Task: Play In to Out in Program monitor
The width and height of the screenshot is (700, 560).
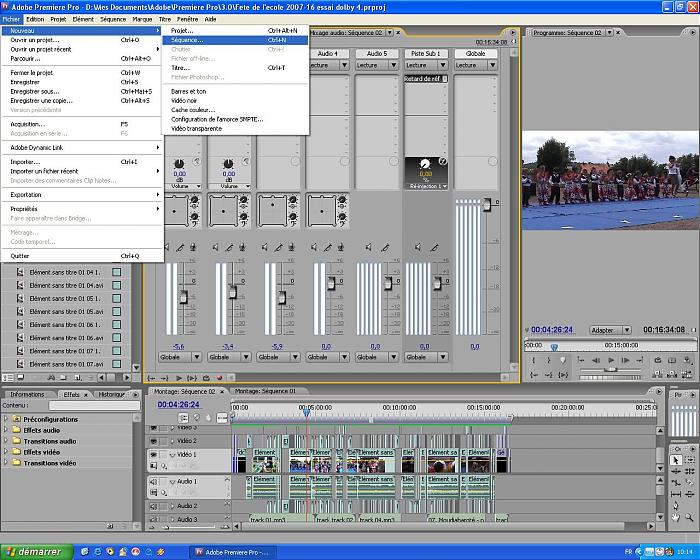Action: pos(563,375)
